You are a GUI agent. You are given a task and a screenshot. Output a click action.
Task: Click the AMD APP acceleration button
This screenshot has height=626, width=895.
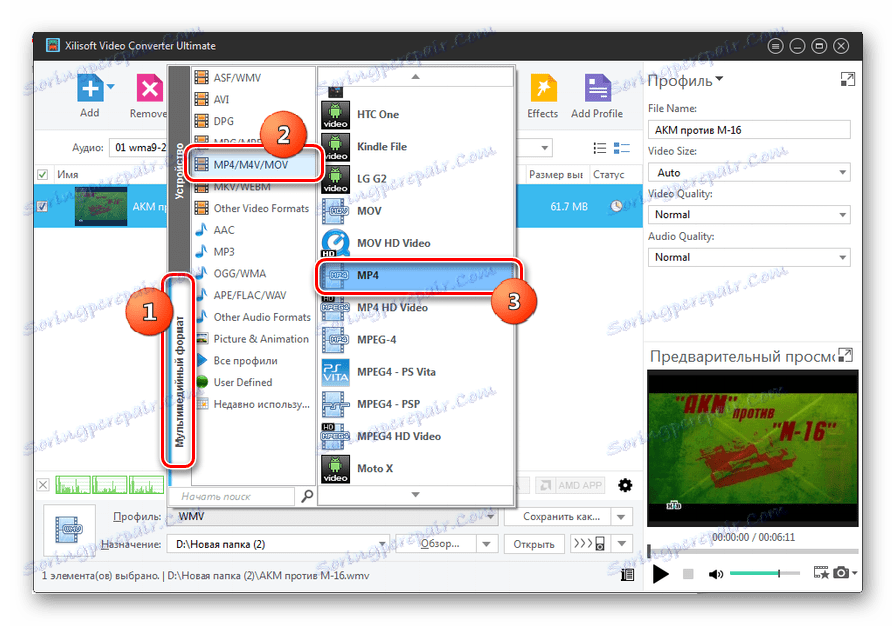pos(571,486)
